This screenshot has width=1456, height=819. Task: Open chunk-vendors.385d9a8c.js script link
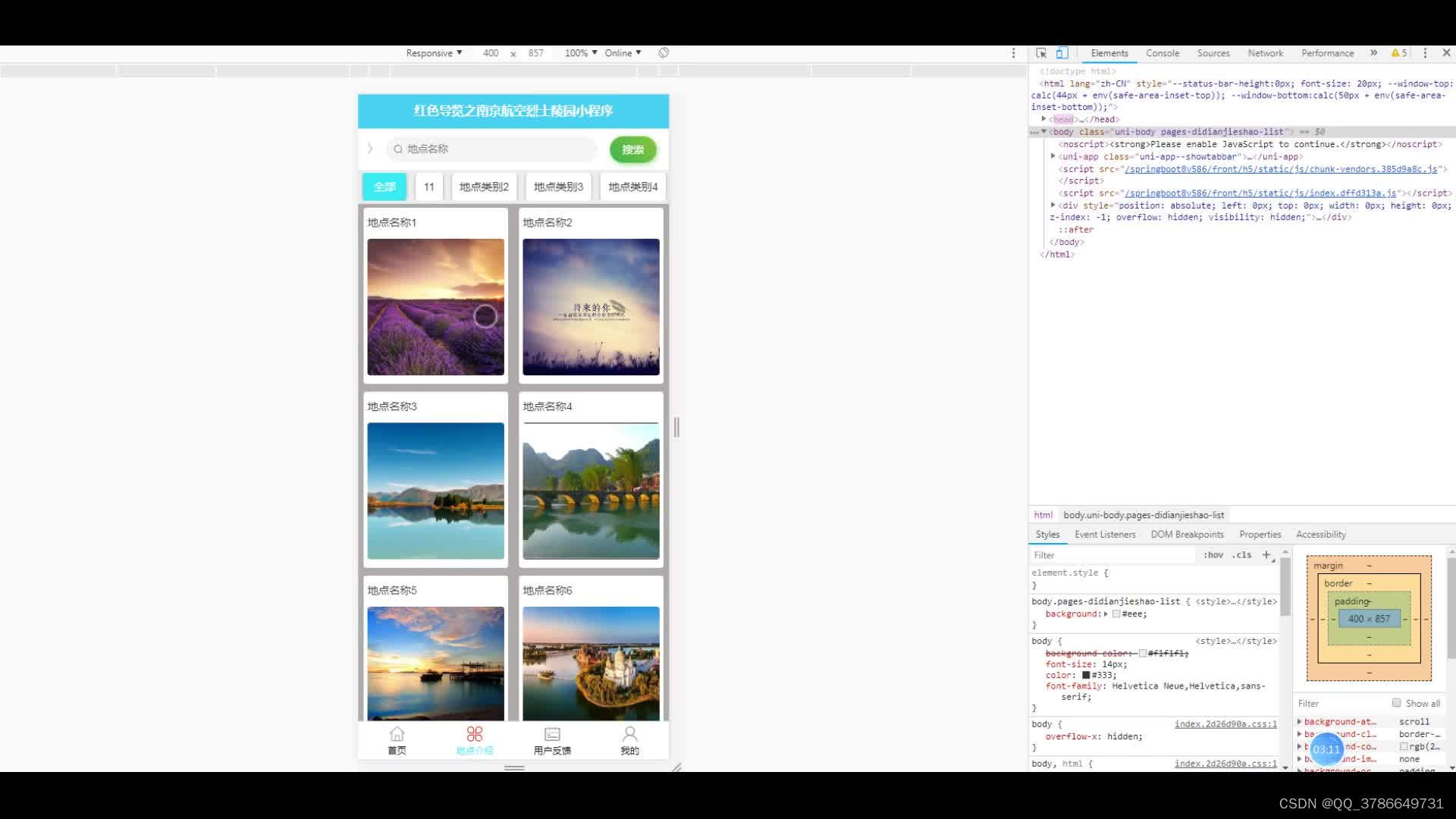click(1281, 169)
